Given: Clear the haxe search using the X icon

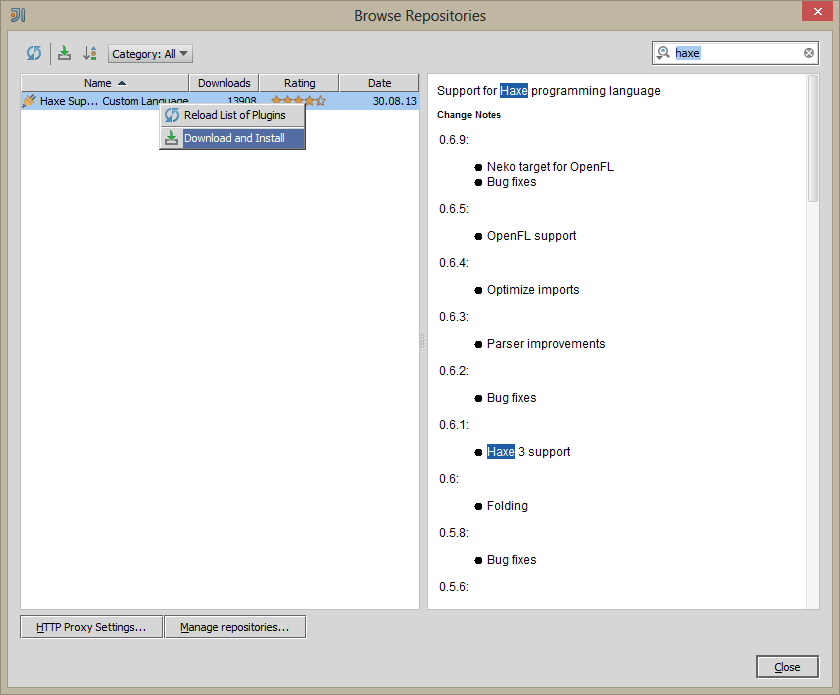Looking at the screenshot, I should (x=808, y=52).
